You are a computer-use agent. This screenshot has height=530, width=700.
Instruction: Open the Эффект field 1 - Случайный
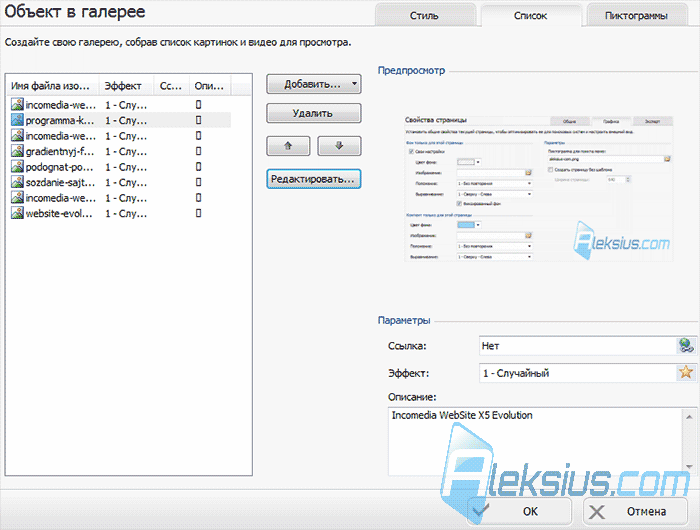tap(578, 373)
